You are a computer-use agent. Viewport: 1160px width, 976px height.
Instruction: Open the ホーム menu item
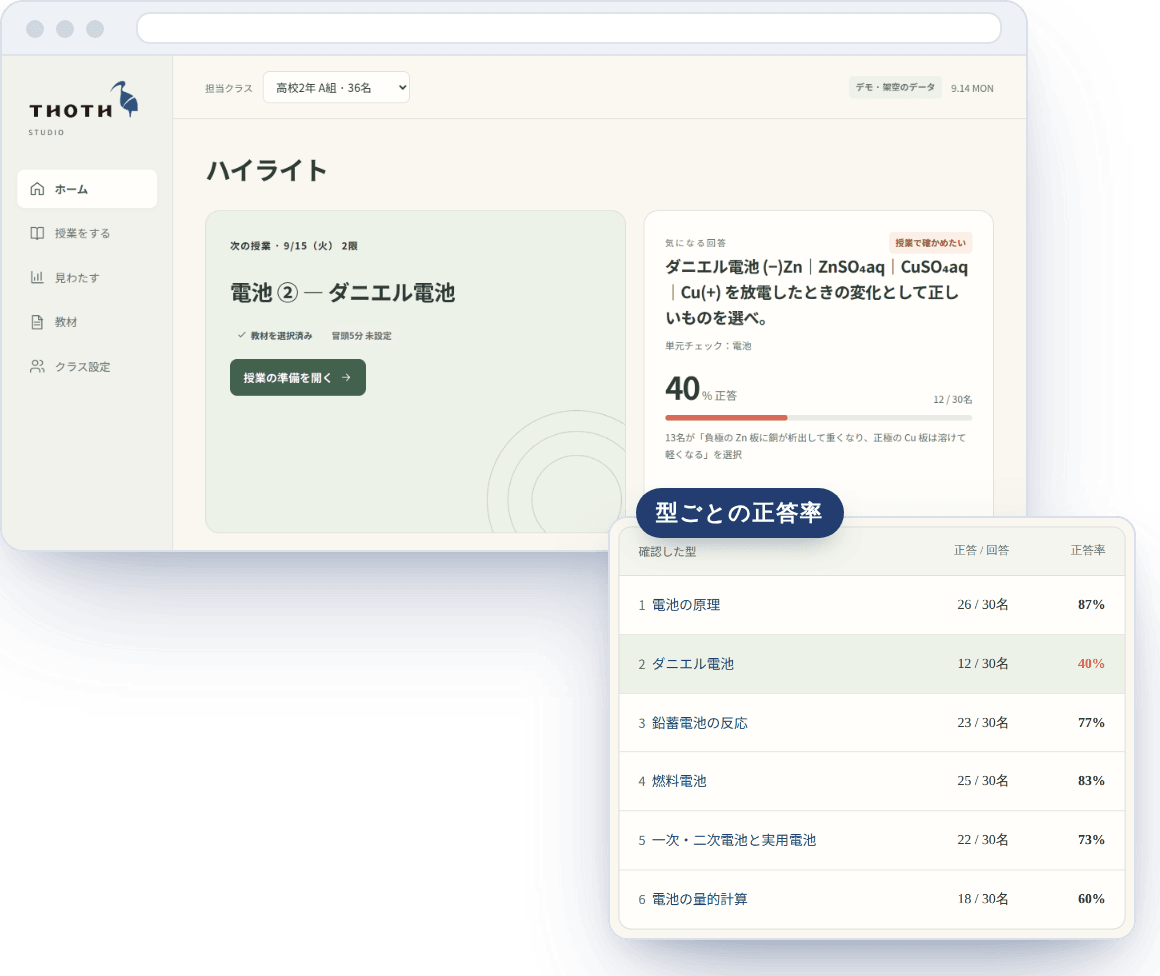point(87,189)
